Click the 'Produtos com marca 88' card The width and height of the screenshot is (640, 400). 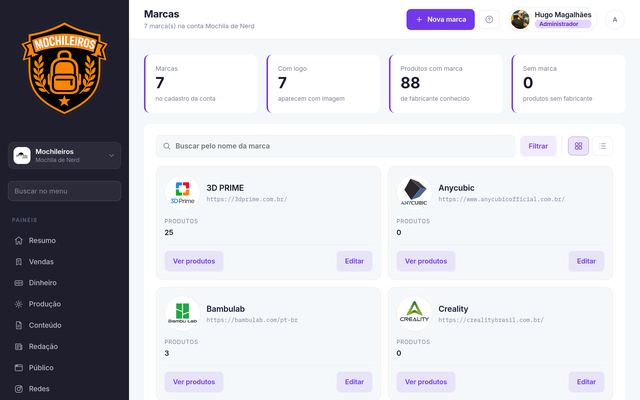tap(446, 84)
